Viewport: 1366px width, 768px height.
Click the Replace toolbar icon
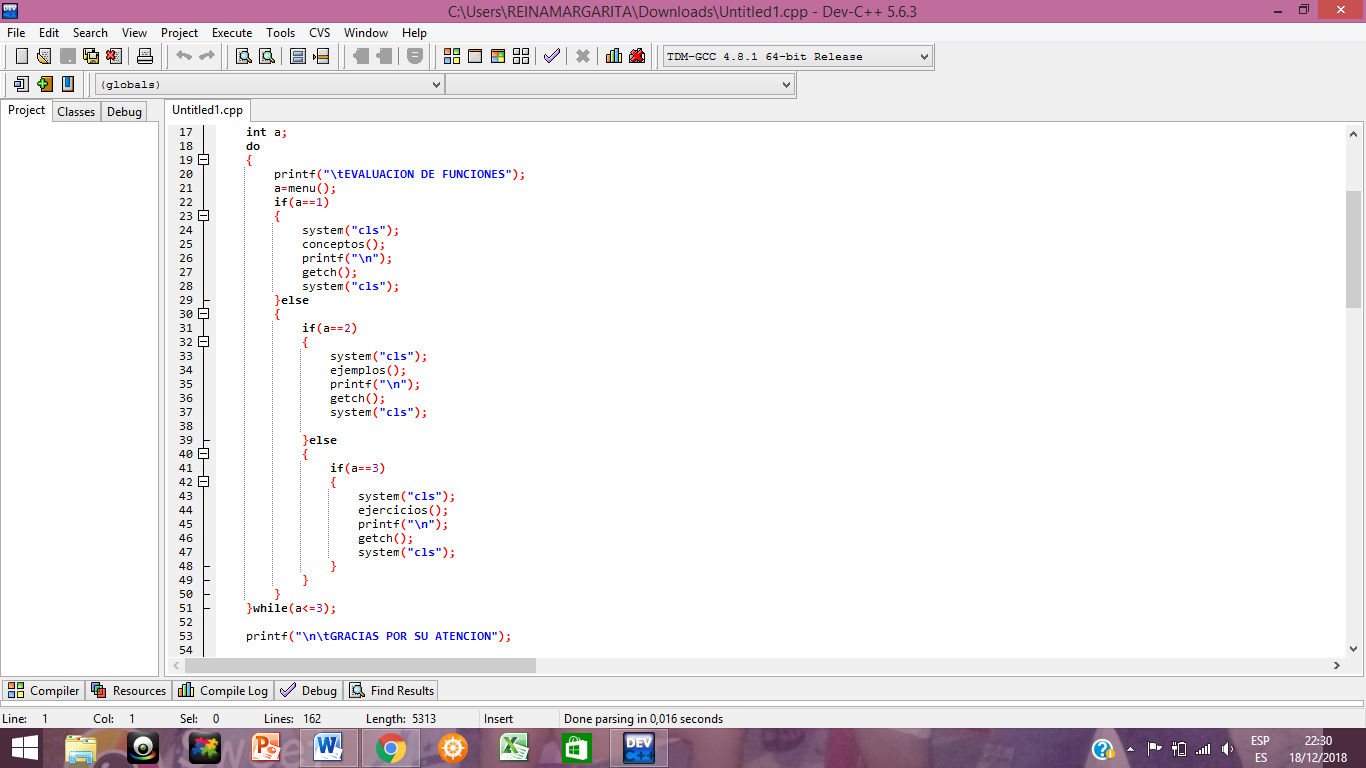266,56
